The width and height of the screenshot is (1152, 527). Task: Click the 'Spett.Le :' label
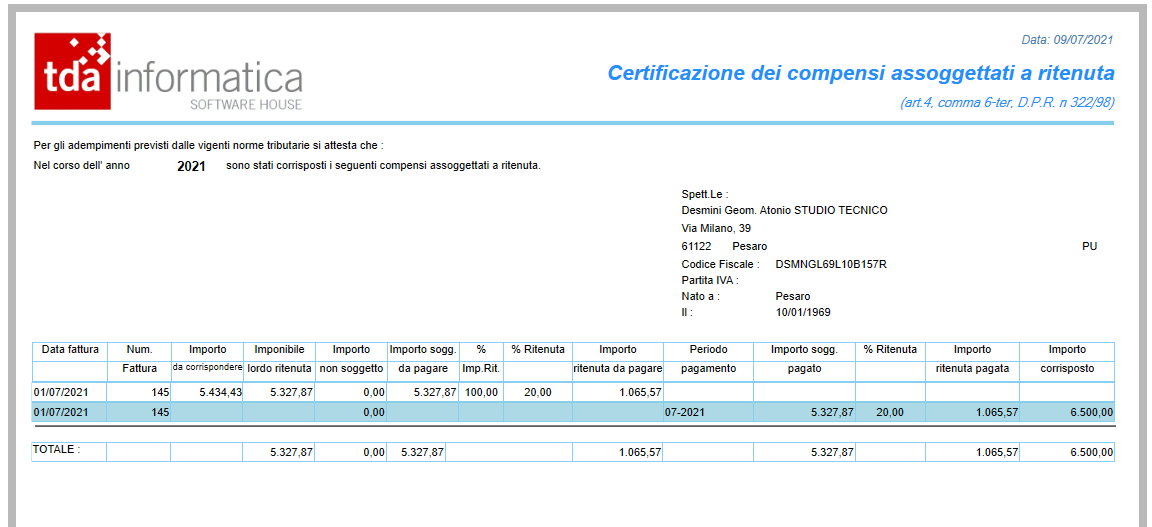[x=705, y=195]
